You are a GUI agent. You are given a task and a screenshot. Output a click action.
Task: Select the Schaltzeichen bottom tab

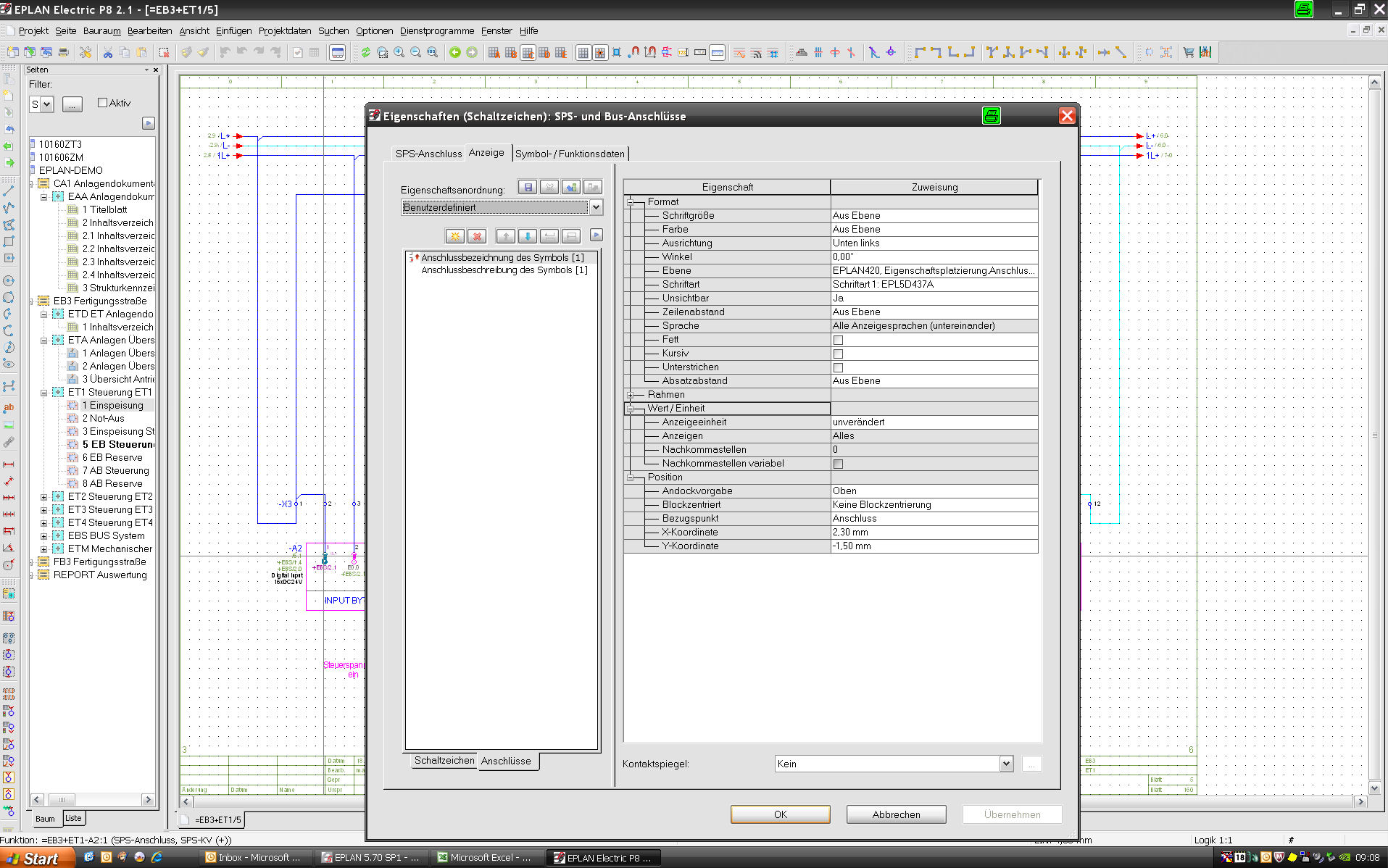pos(444,760)
